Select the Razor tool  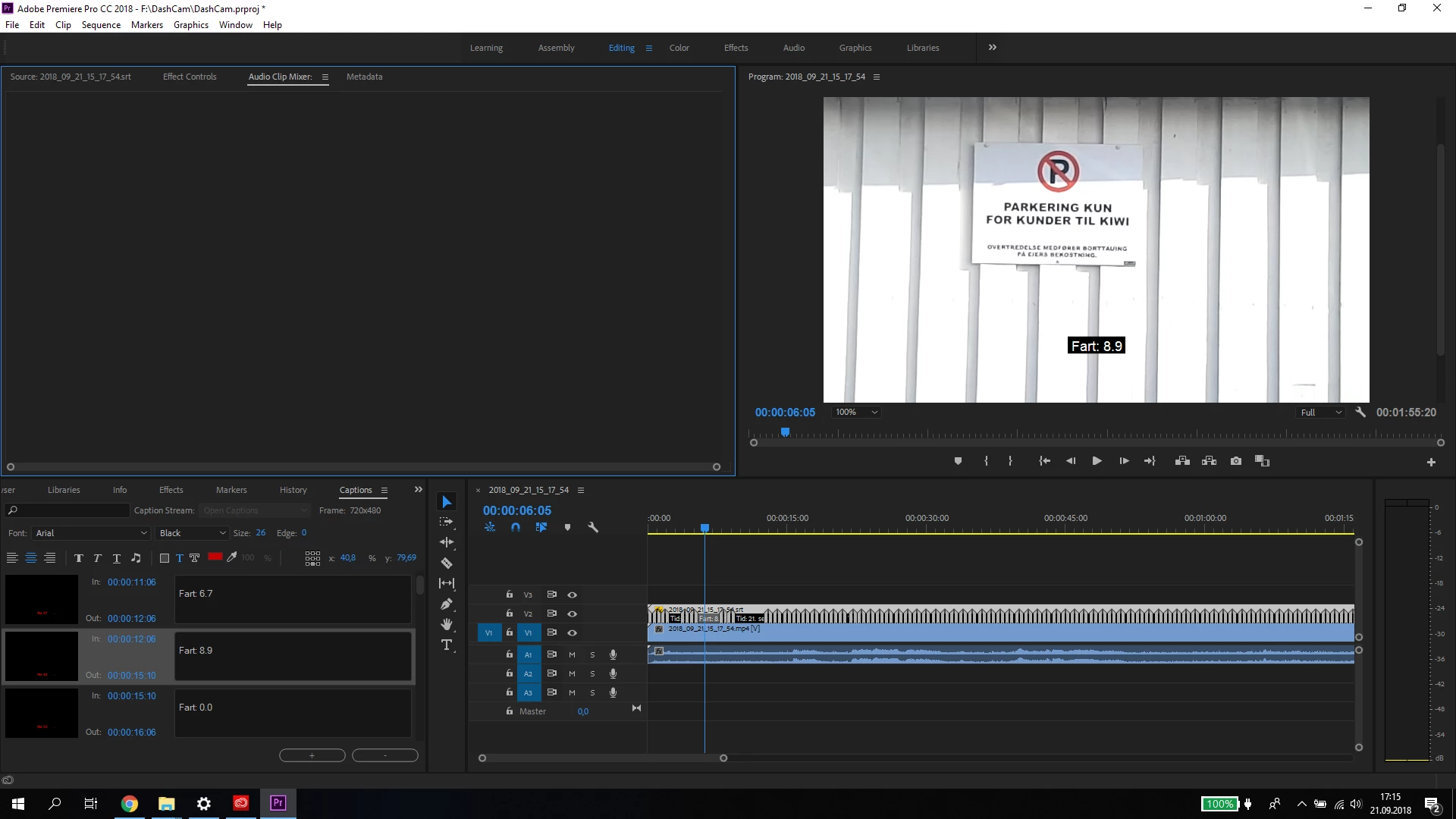tap(447, 563)
